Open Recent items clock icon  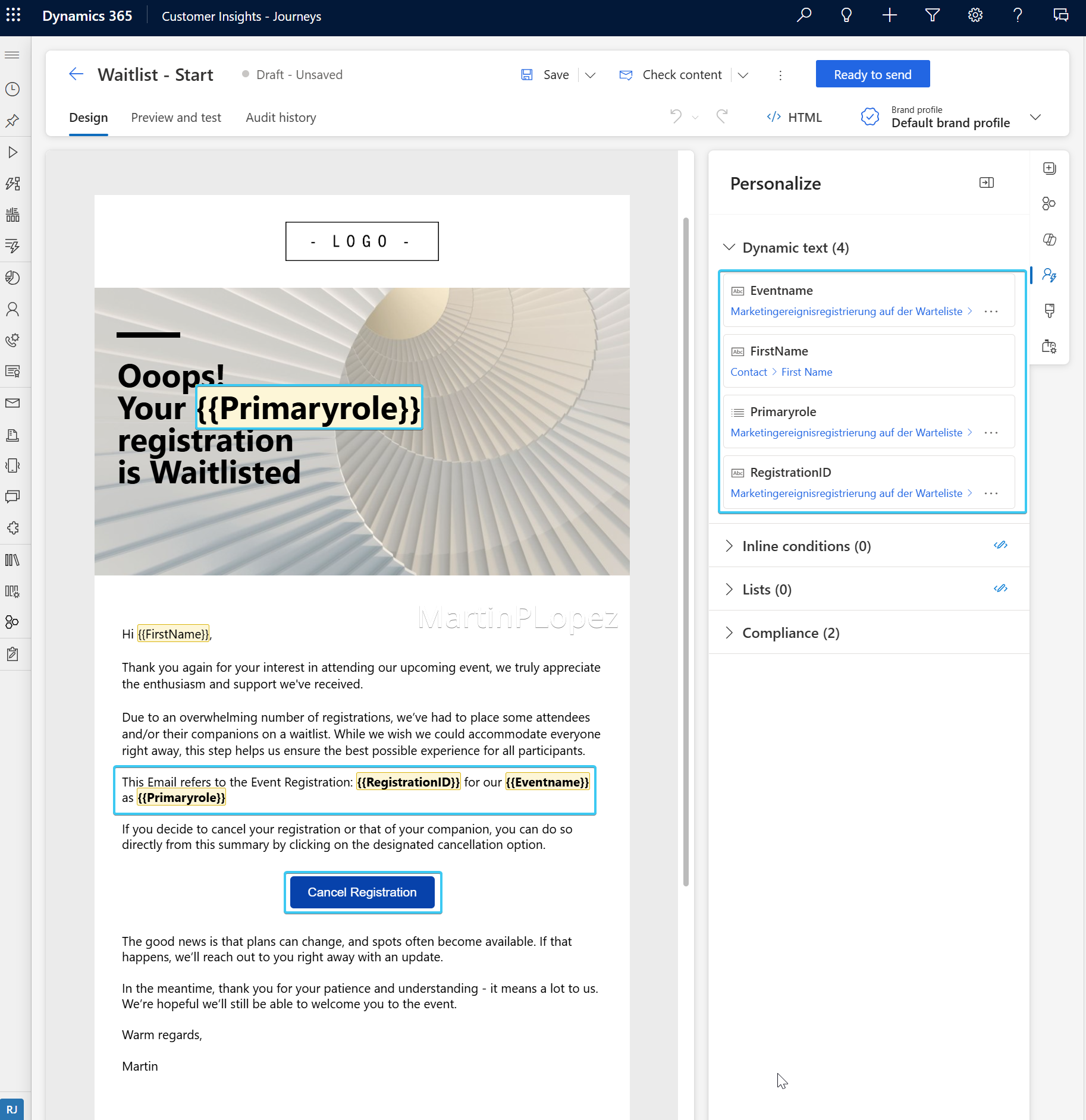12,89
